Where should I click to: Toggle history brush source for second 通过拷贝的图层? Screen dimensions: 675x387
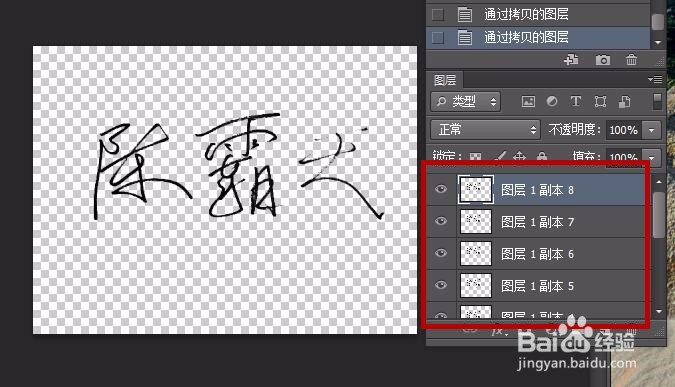438,37
